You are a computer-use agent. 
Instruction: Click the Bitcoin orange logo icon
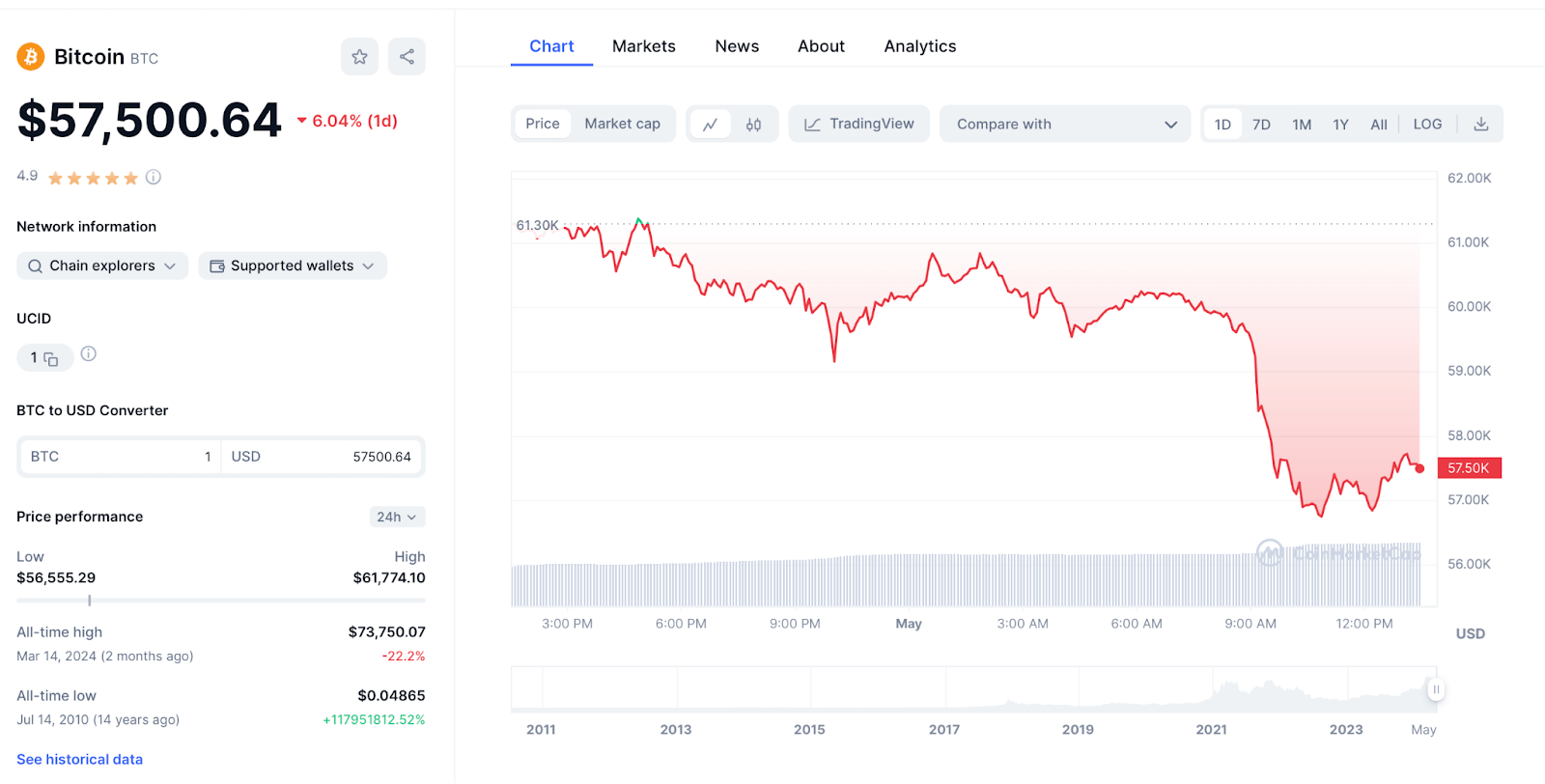coord(31,57)
